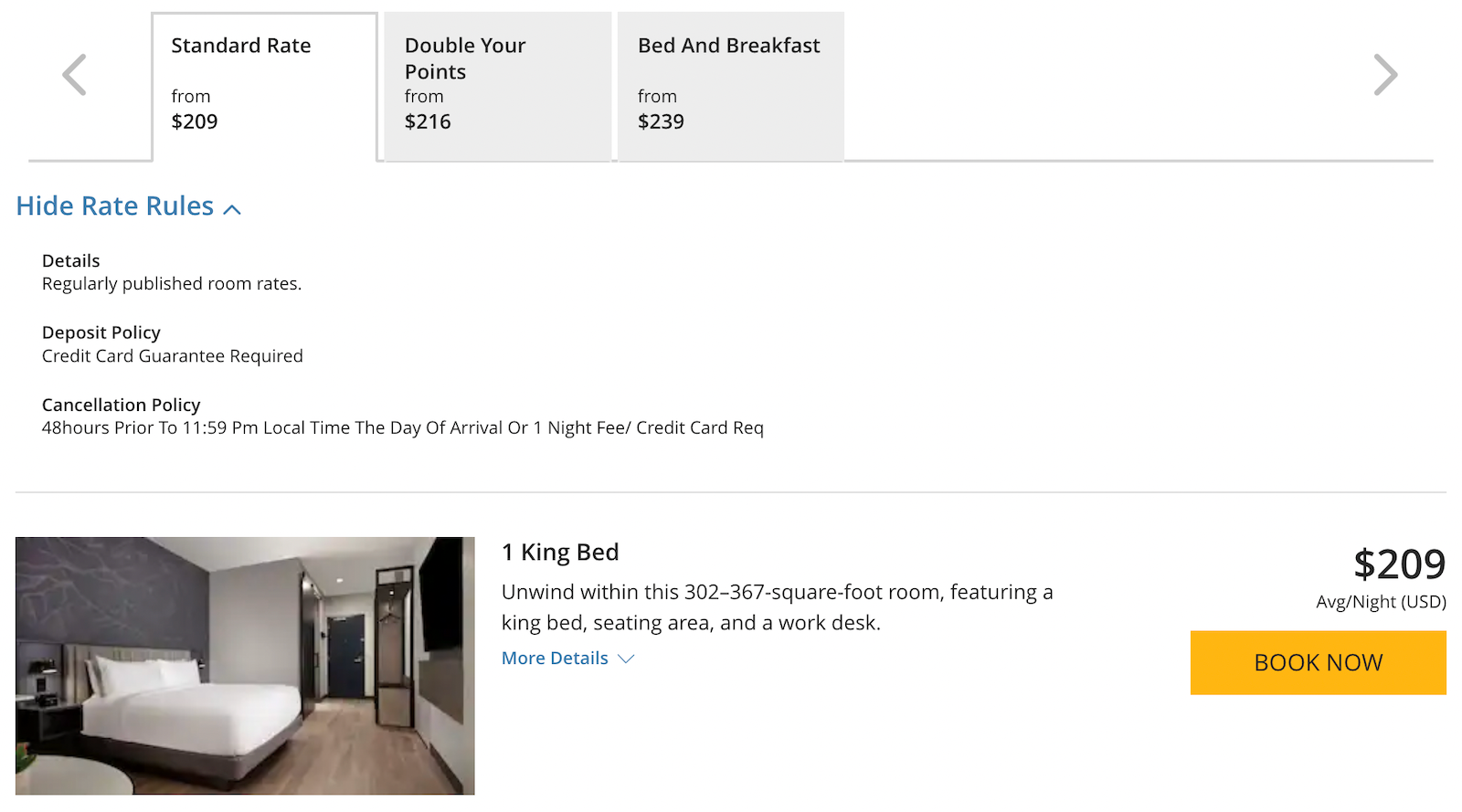This screenshot has height=812, width=1462.
Task: Click the $239 Bed And Breakfast price
Action: [x=661, y=121]
